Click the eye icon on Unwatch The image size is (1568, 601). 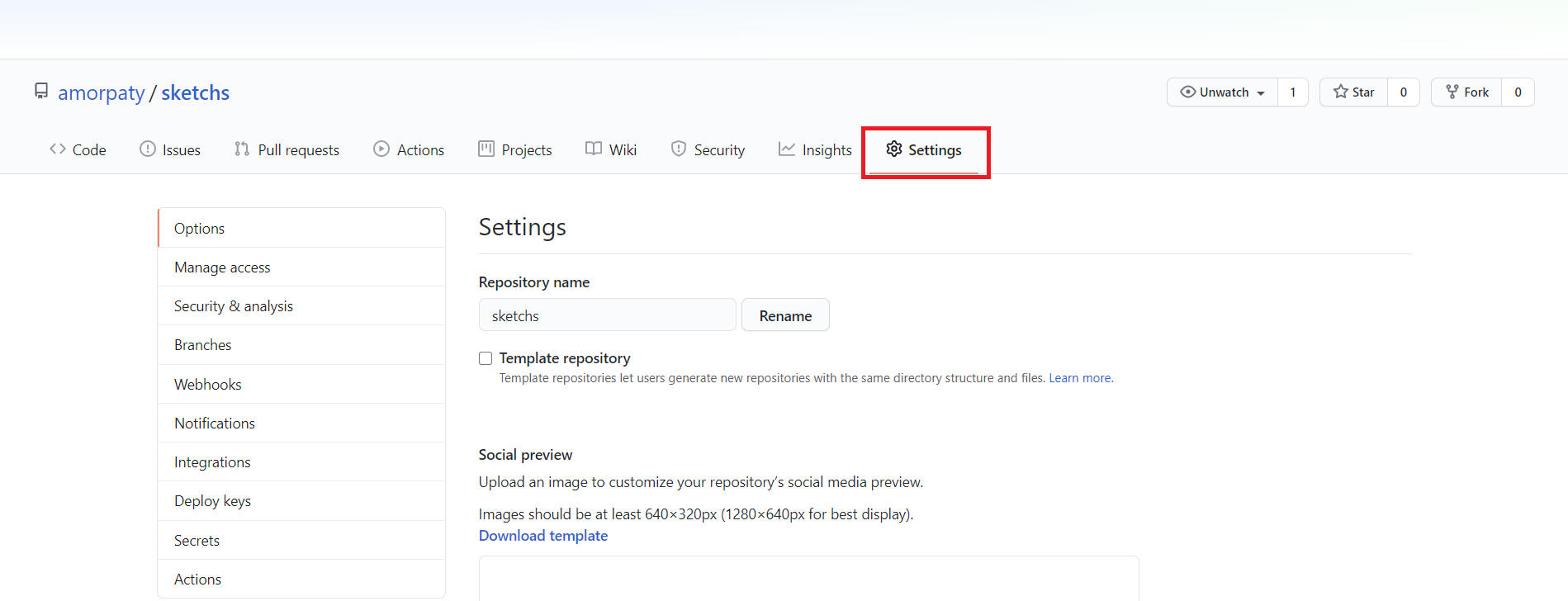(x=1188, y=92)
